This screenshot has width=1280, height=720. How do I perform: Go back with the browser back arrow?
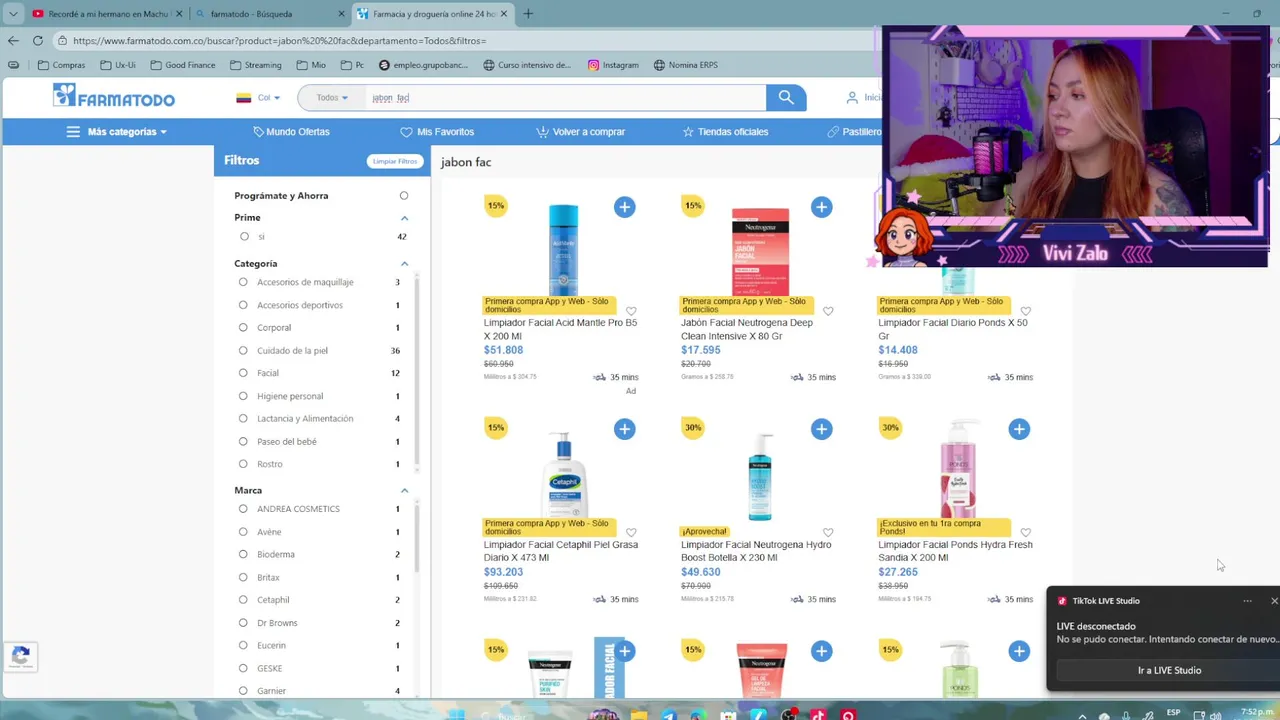tap(13, 40)
